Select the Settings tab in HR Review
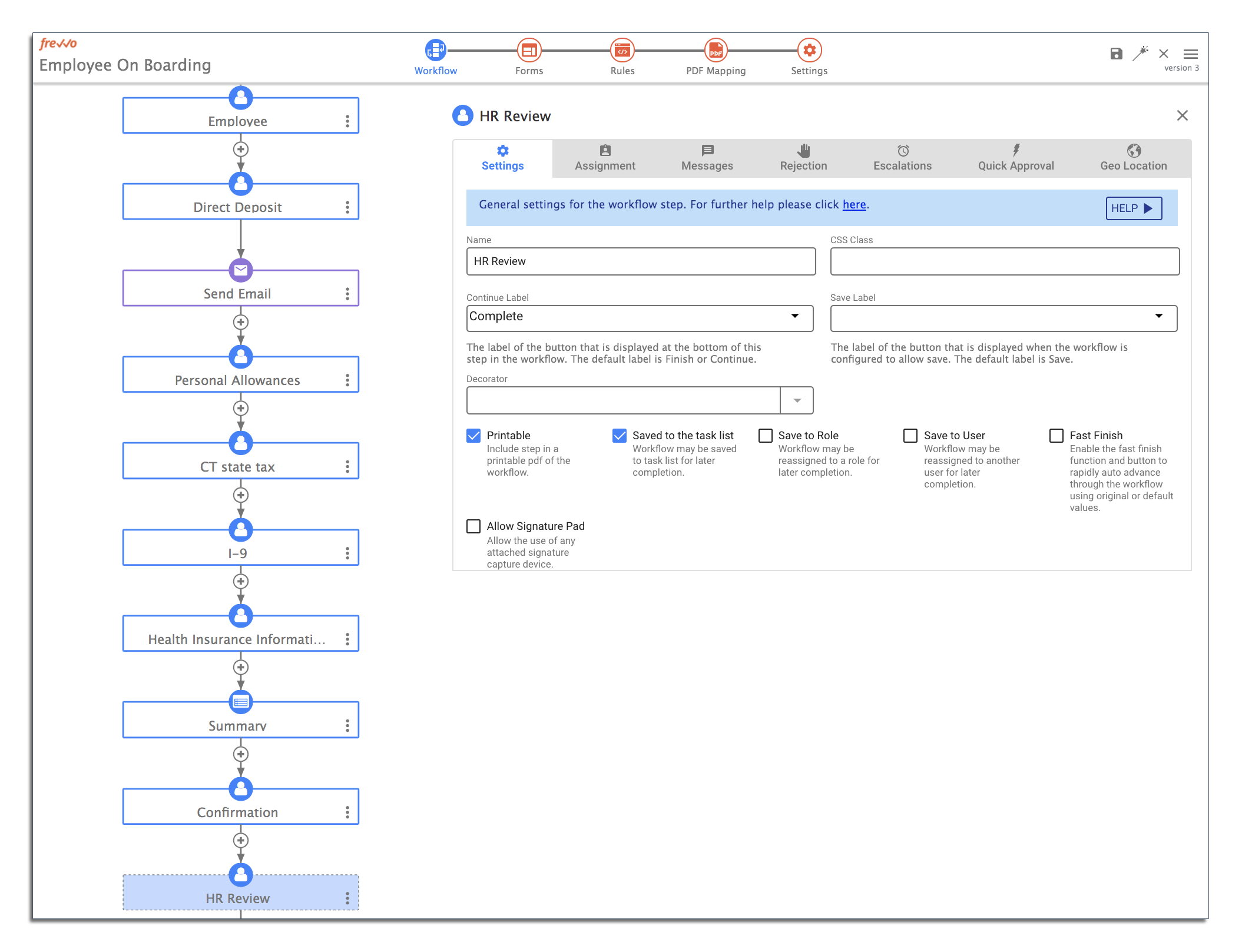This screenshot has height=952, width=1242. 502,158
